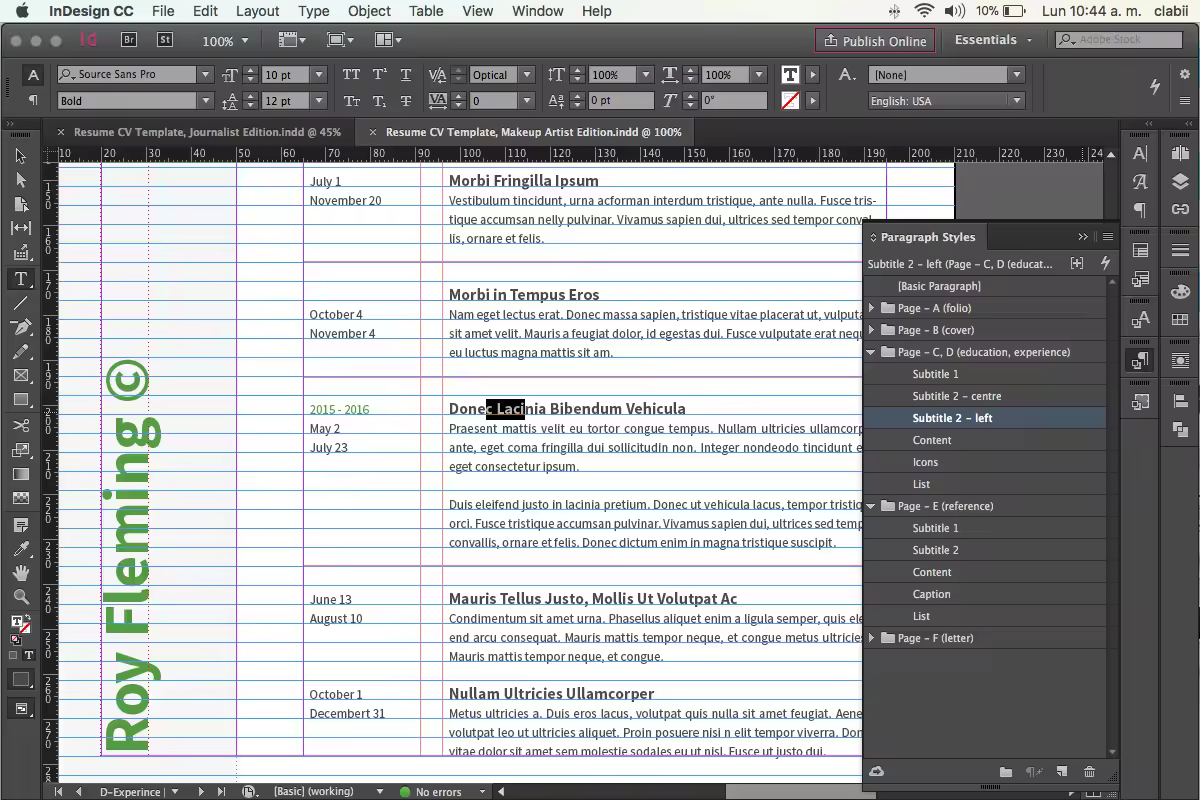
Task: Open Adobe Bridge with the Br icon
Action: coord(129,40)
